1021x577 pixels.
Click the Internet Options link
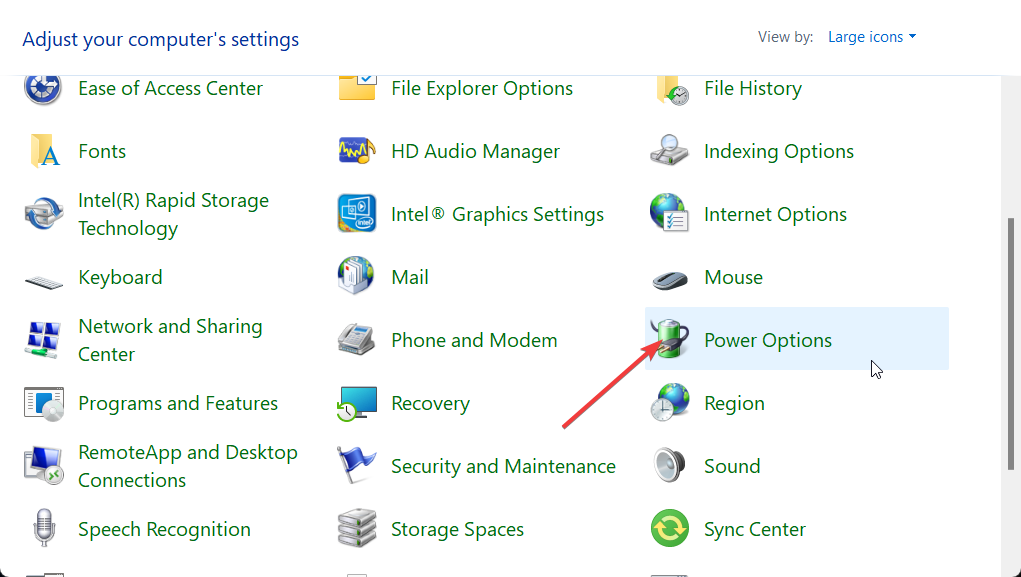pyautogui.click(x=775, y=214)
